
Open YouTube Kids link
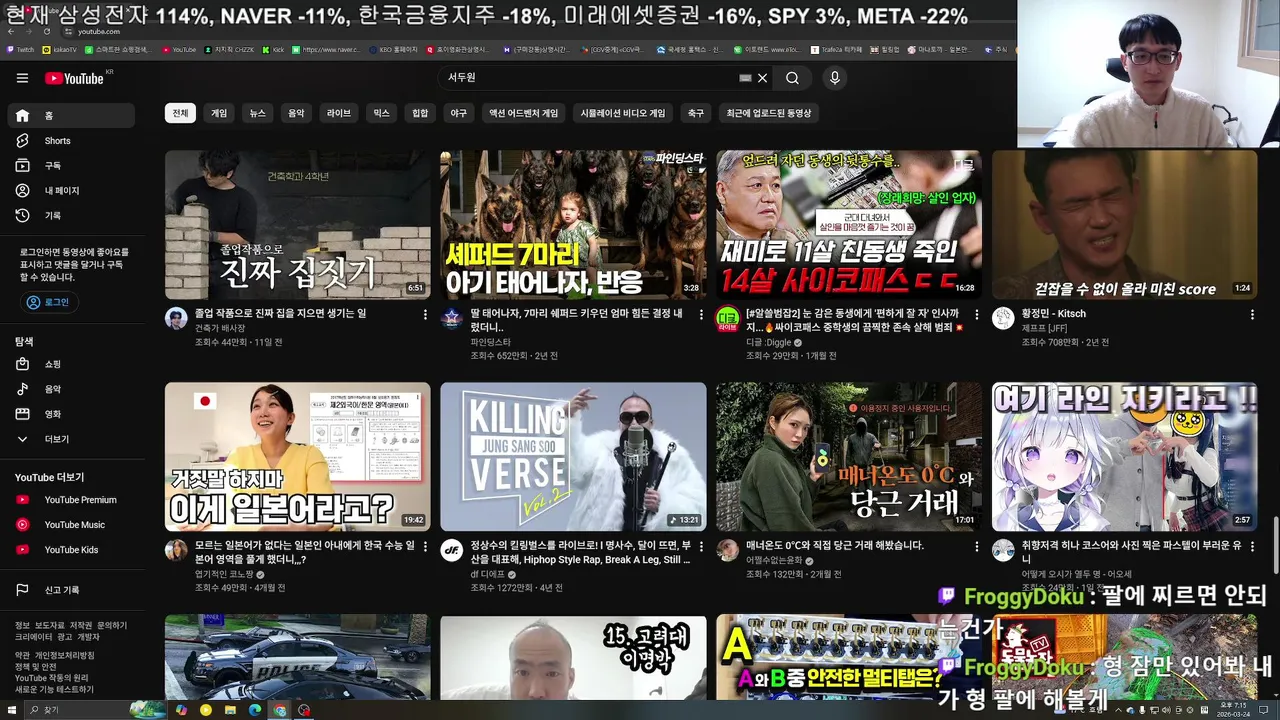(x=71, y=550)
